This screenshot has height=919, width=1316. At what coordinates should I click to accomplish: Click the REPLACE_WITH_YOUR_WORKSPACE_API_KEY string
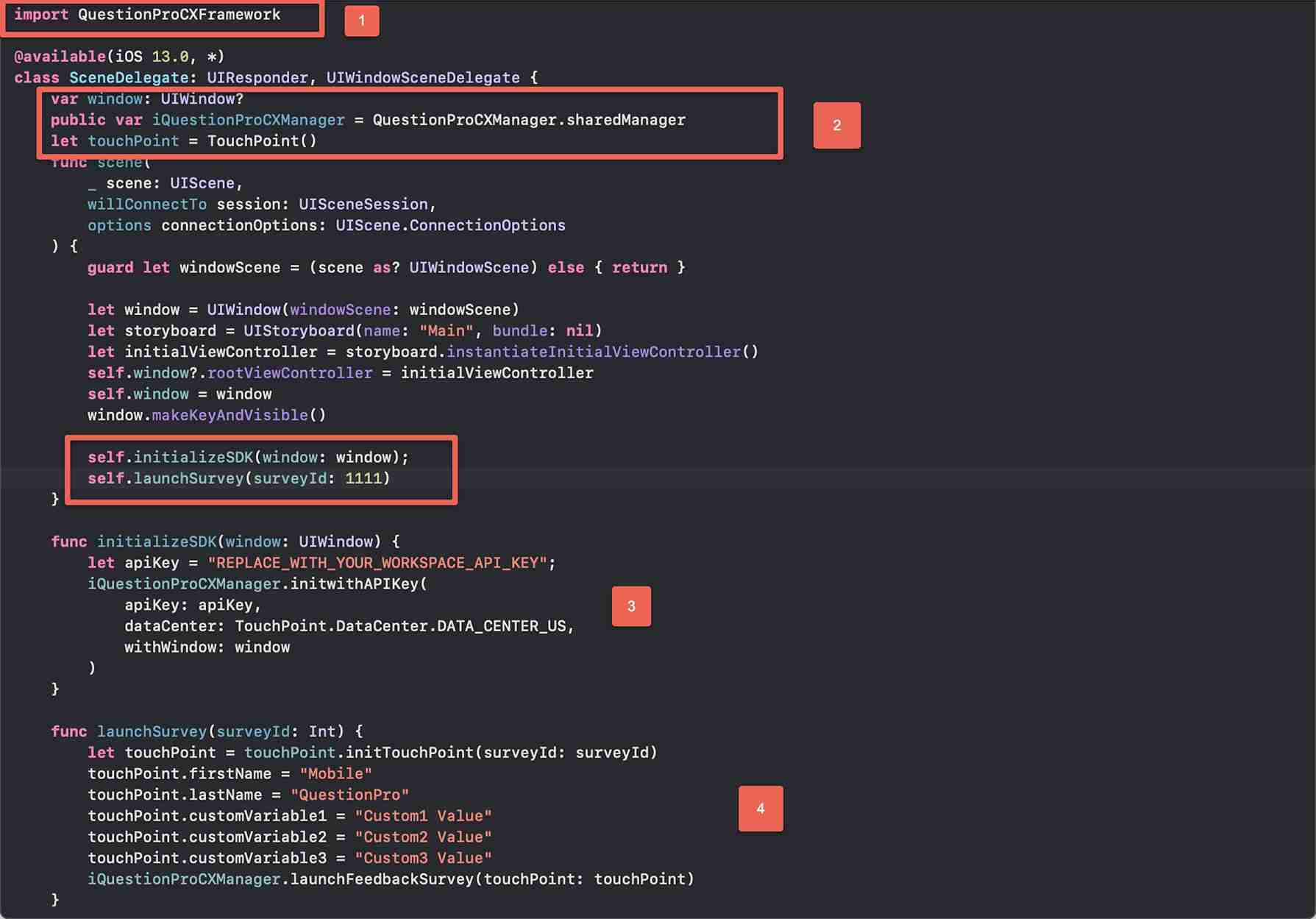tap(377, 564)
